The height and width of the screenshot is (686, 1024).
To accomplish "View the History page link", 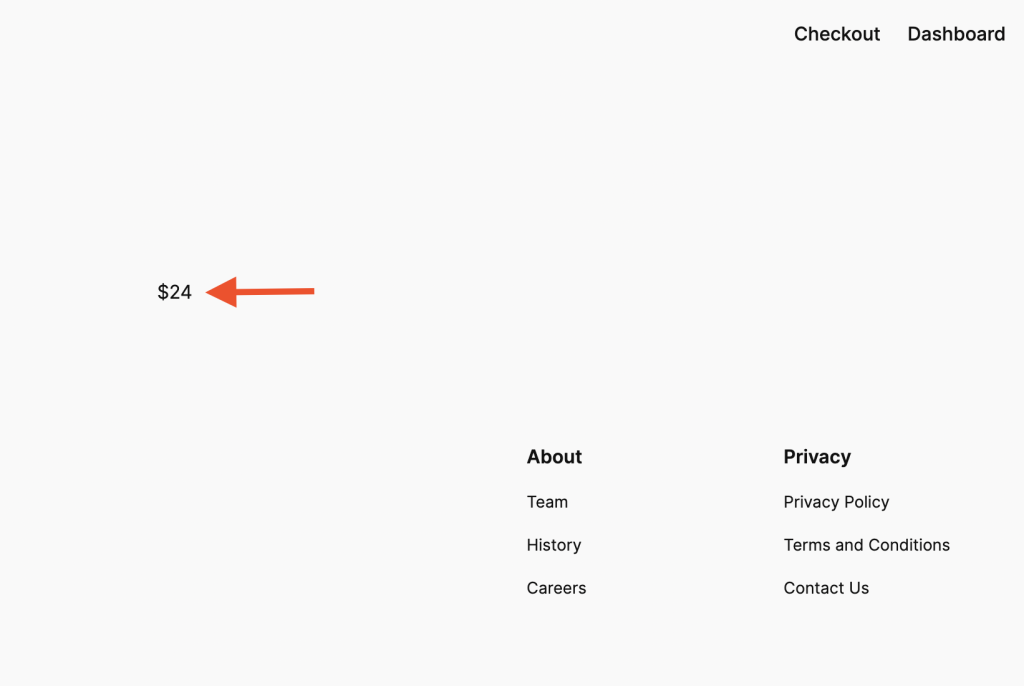I will pos(554,545).
